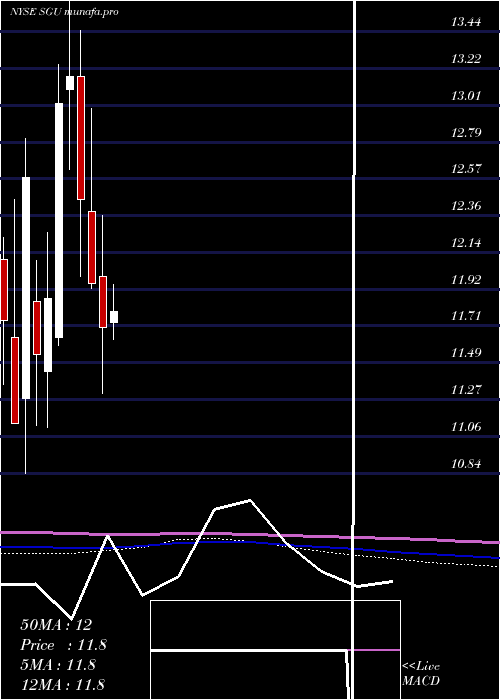Select the last small white candlestick

point(114,317)
